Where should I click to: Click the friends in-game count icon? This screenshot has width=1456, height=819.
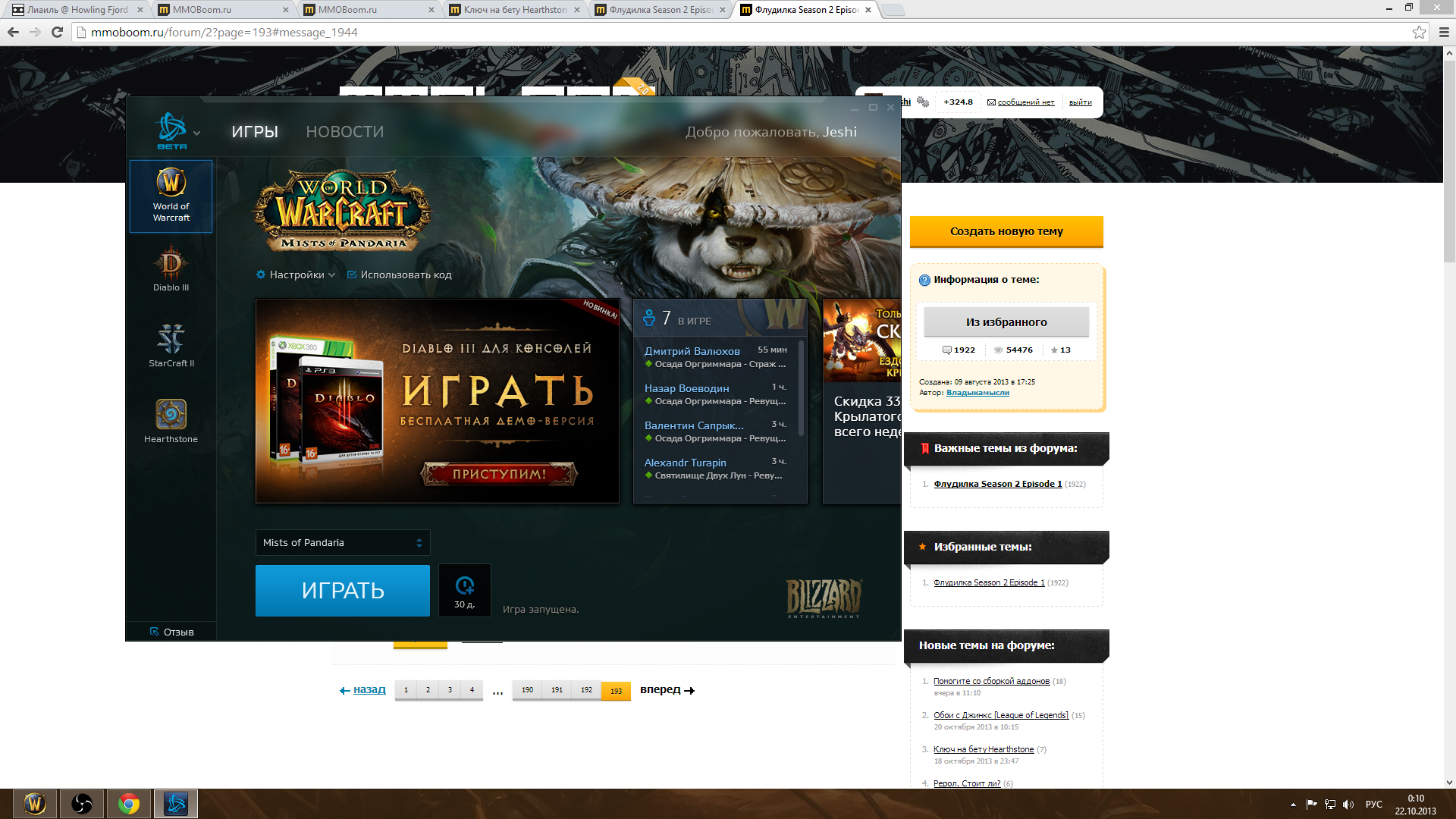[x=649, y=318]
